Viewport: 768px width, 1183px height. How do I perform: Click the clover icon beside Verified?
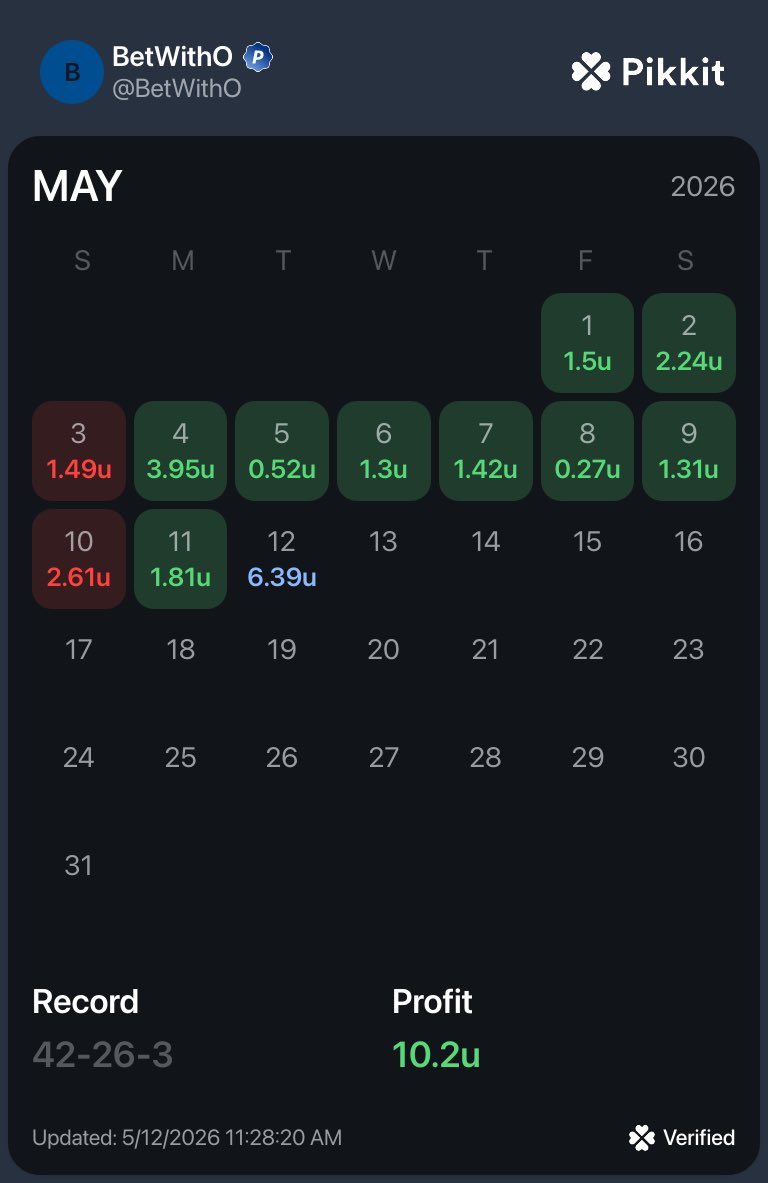tap(642, 1138)
